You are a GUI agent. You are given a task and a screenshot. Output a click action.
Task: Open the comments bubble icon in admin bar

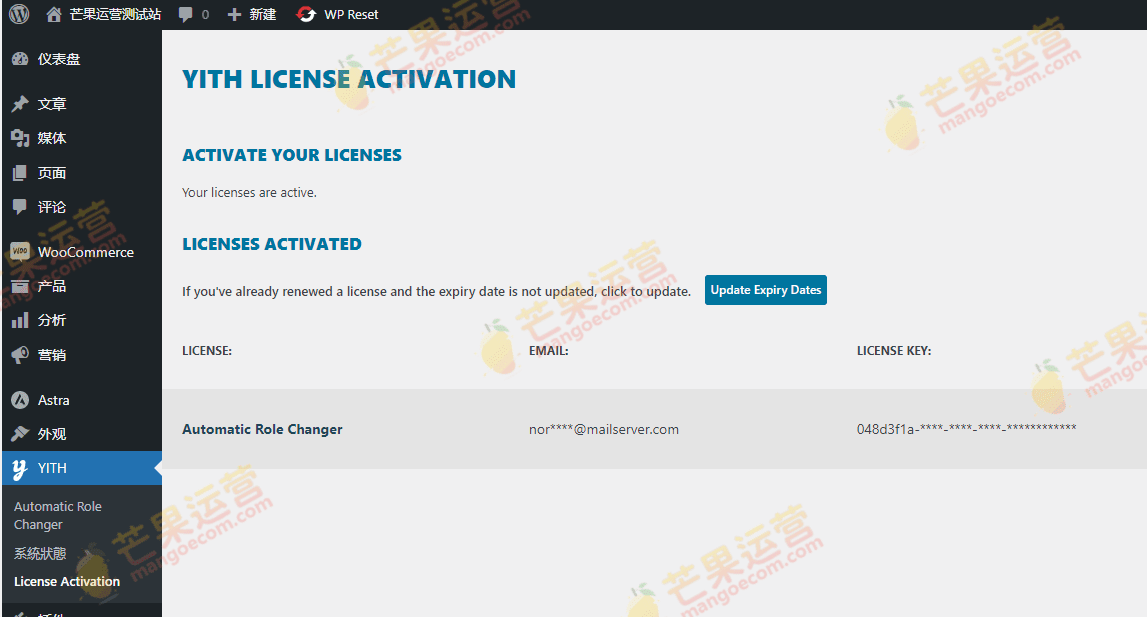coord(186,14)
